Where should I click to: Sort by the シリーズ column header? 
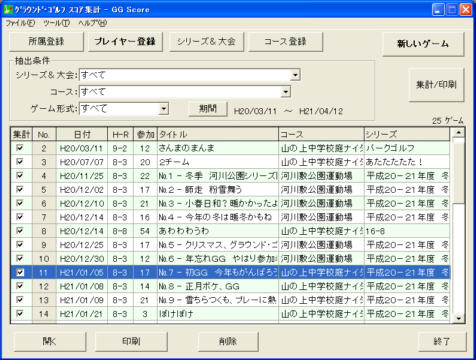coord(407,134)
